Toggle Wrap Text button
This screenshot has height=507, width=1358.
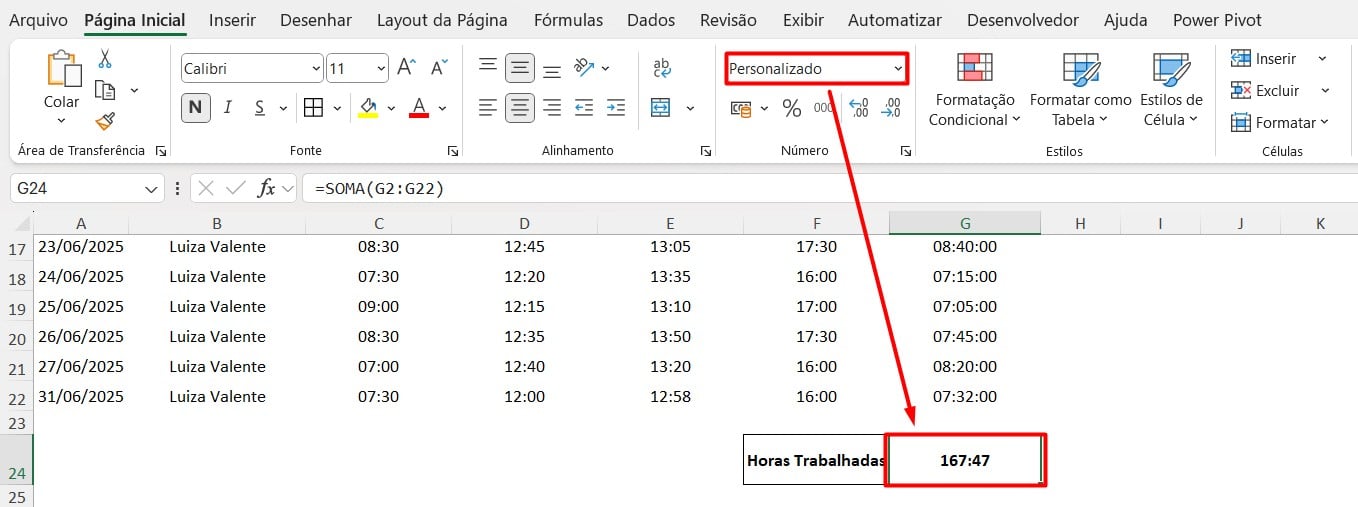(661, 68)
